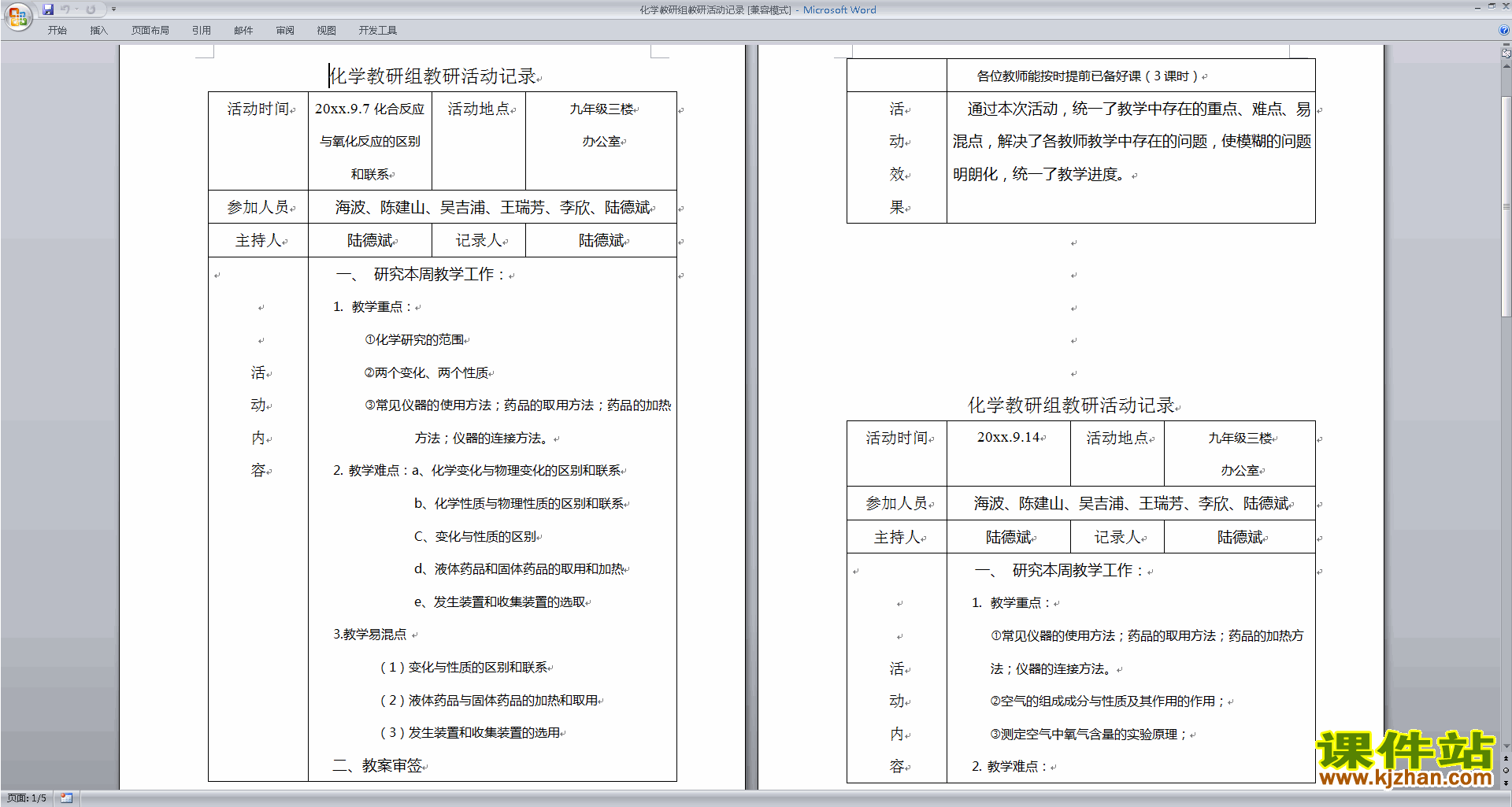Click the split-window bar above scrollbar
The image size is (1512, 807).
[1506, 46]
